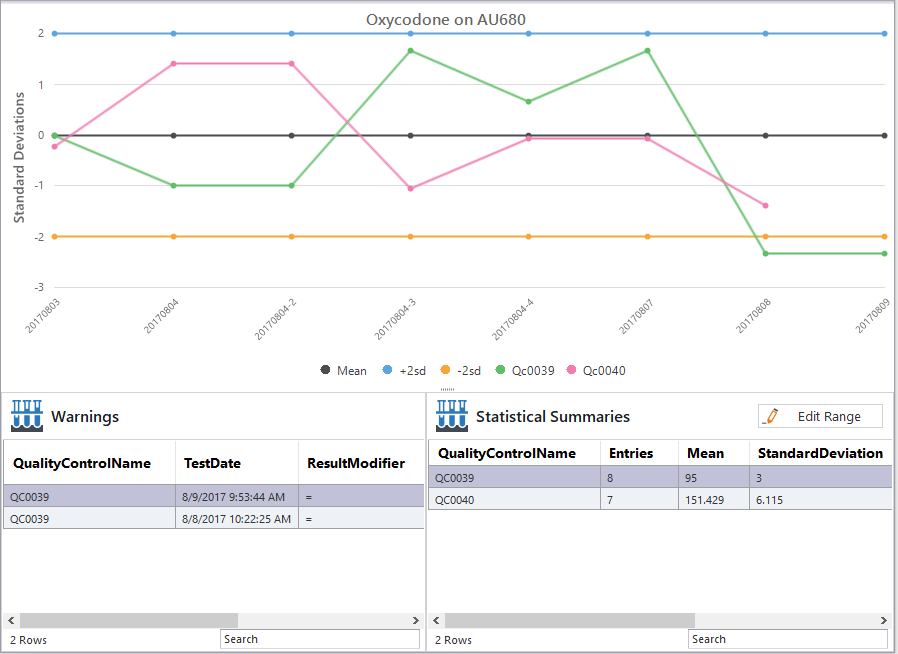Hide the Qc0040 series via legend

tap(596, 371)
